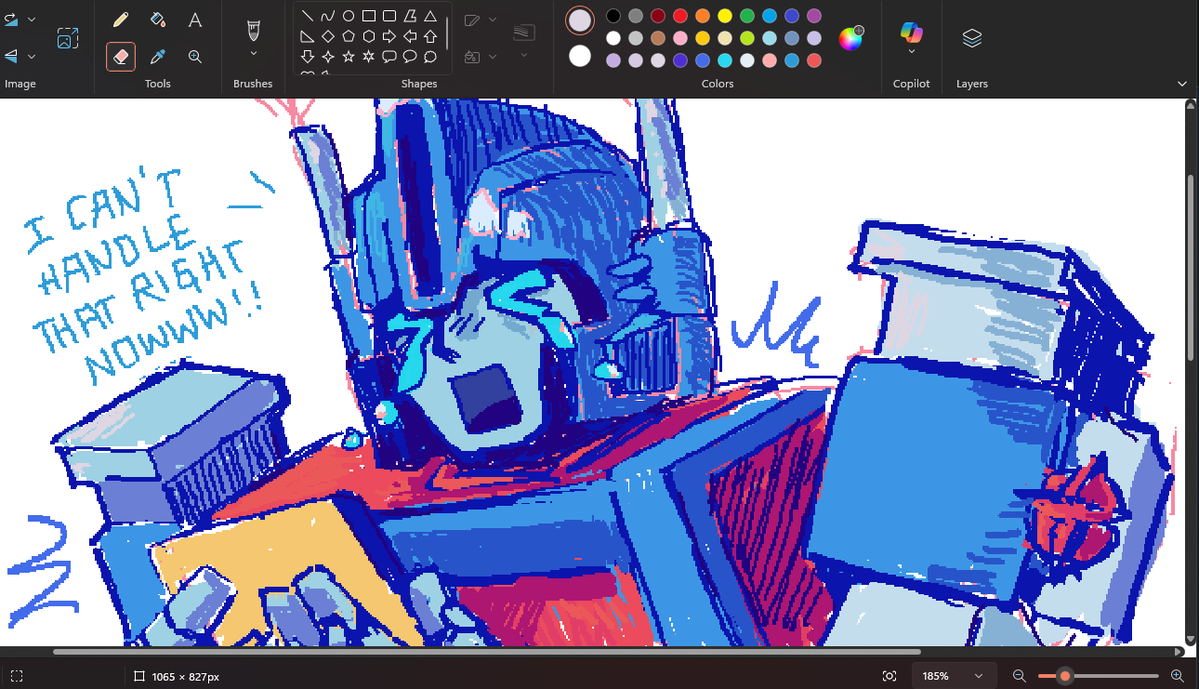Select the Five-point star shape
This screenshot has width=1199, height=689.
click(348, 57)
